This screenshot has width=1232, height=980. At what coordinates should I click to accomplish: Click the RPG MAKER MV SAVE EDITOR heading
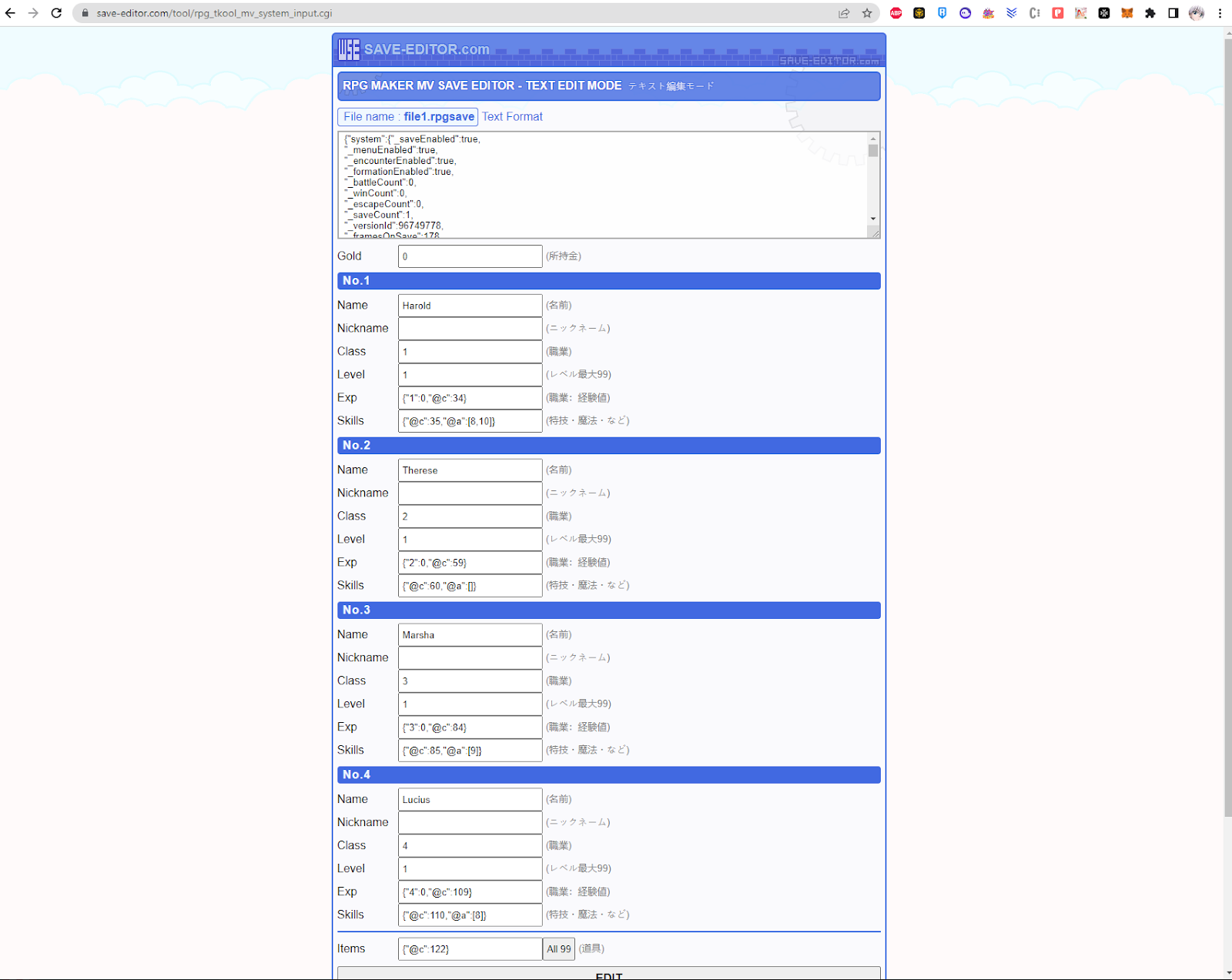609,86
